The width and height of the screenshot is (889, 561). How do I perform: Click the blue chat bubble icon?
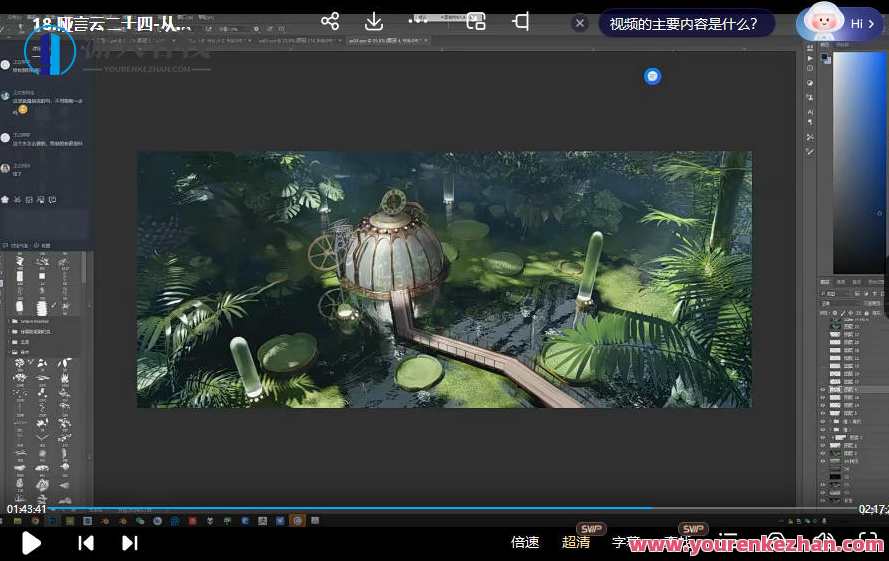pyautogui.click(x=652, y=76)
